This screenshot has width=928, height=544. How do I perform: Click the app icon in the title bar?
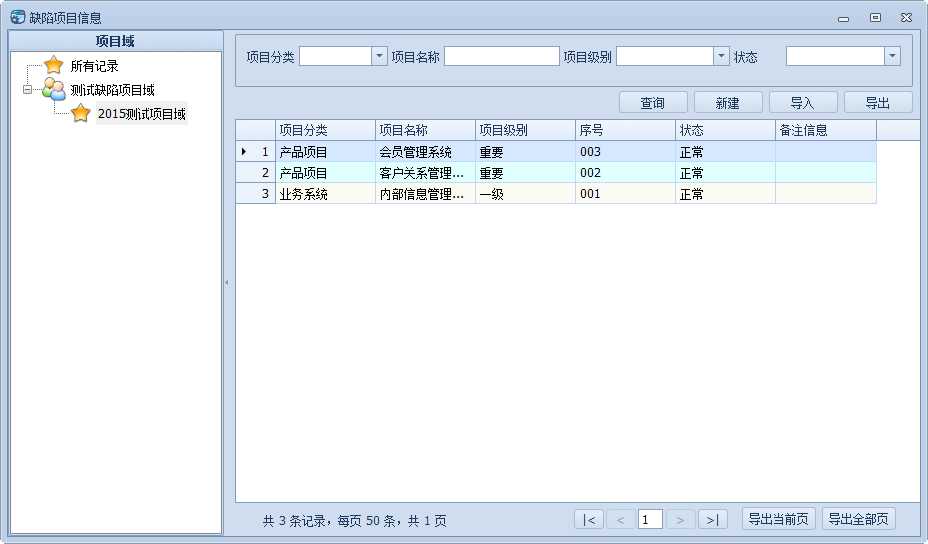18,17
